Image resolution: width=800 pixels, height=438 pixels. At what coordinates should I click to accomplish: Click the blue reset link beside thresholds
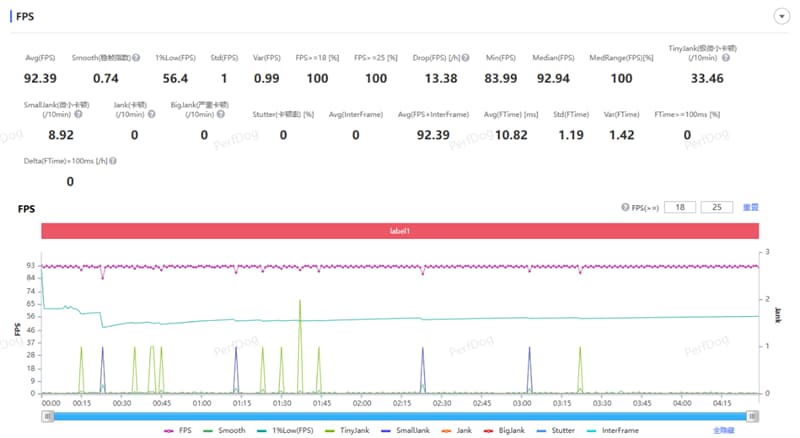coord(751,207)
